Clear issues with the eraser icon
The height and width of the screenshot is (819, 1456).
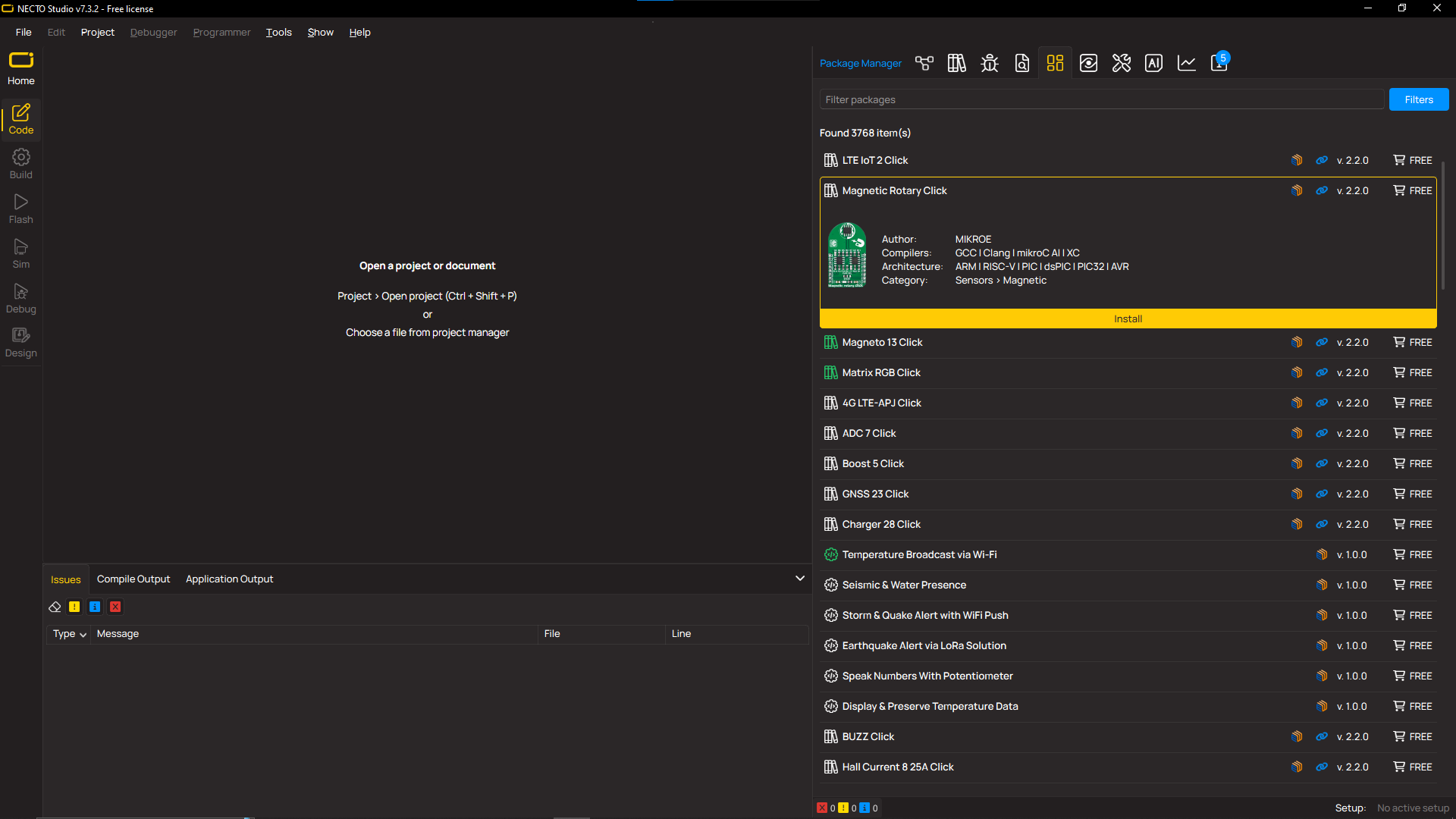[x=55, y=607]
